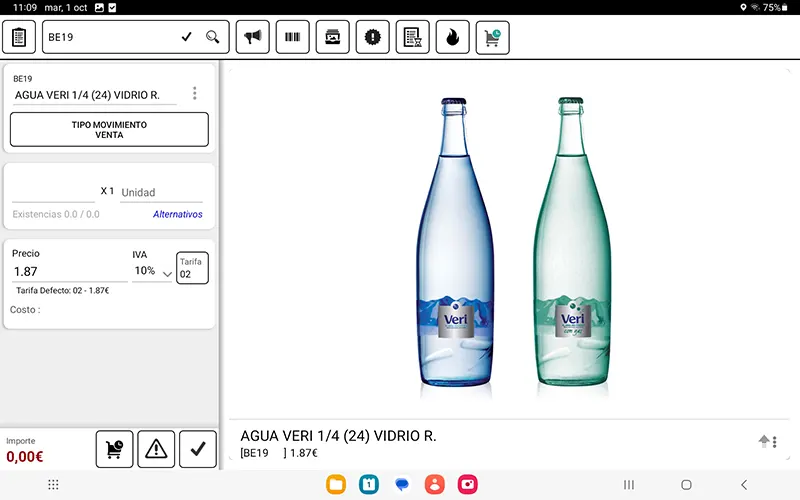The height and width of the screenshot is (500, 800).
Task: Tap the warning triangle button
Action: (x=156, y=449)
